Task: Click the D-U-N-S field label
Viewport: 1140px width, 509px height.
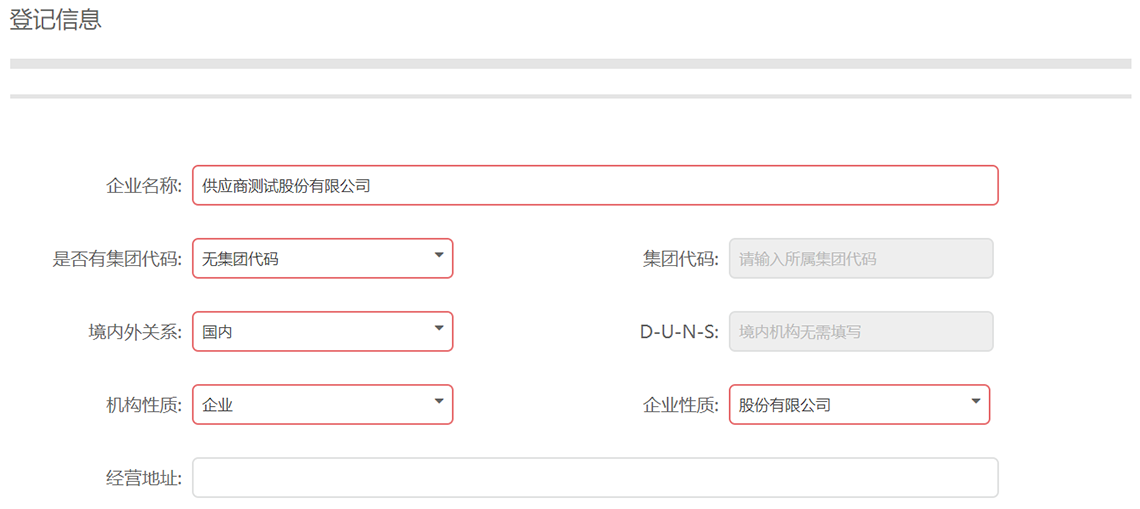Action: (x=680, y=332)
